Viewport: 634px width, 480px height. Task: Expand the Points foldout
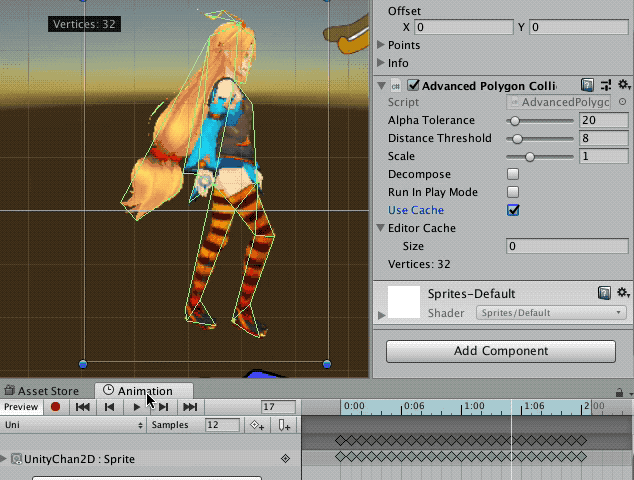(x=380, y=44)
